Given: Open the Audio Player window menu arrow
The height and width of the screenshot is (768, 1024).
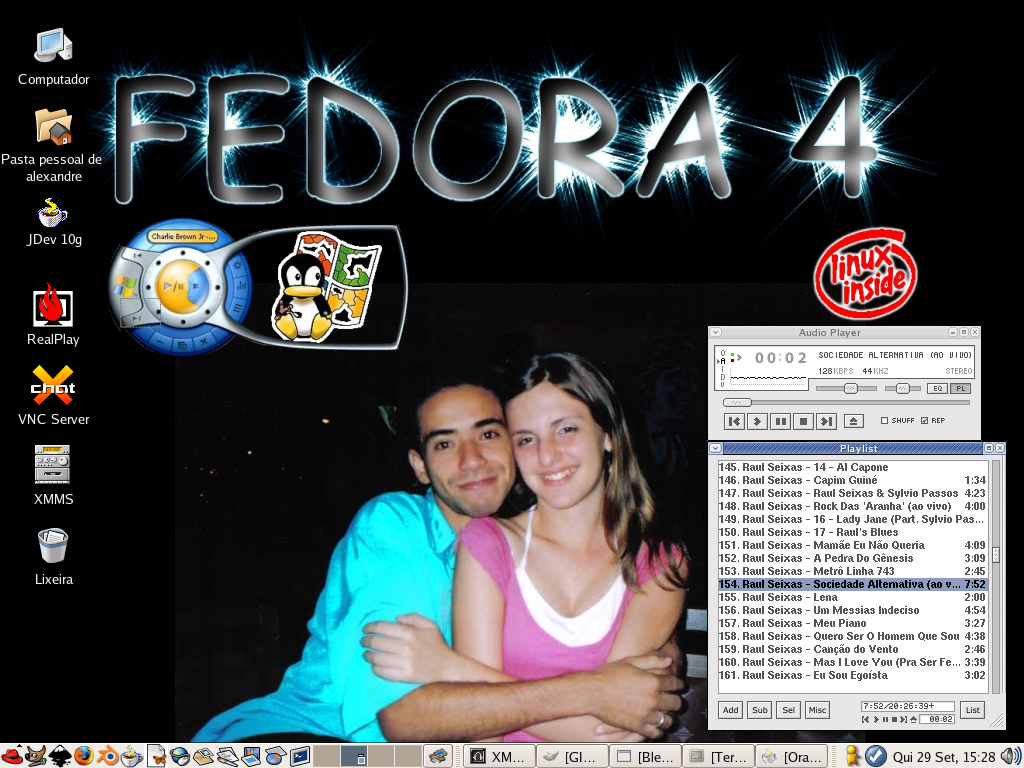Looking at the screenshot, I should [715, 332].
